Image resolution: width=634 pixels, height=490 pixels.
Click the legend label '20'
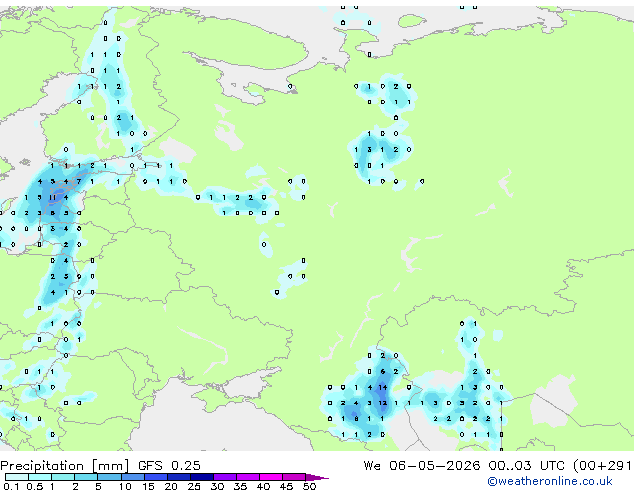click(x=171, y=486)
